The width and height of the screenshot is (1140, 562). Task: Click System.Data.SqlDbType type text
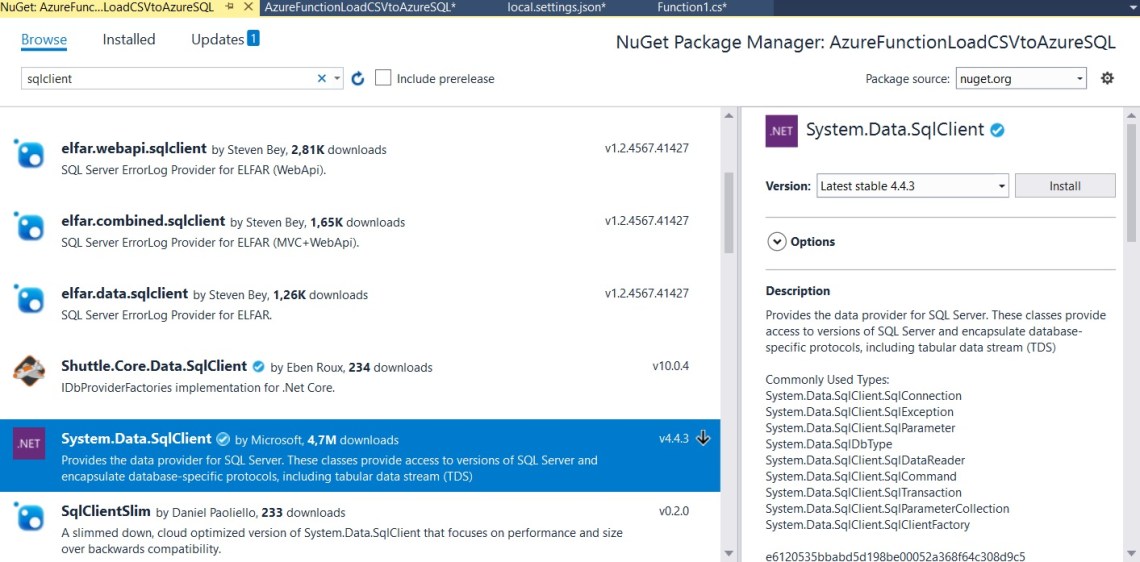pos(829,444)
